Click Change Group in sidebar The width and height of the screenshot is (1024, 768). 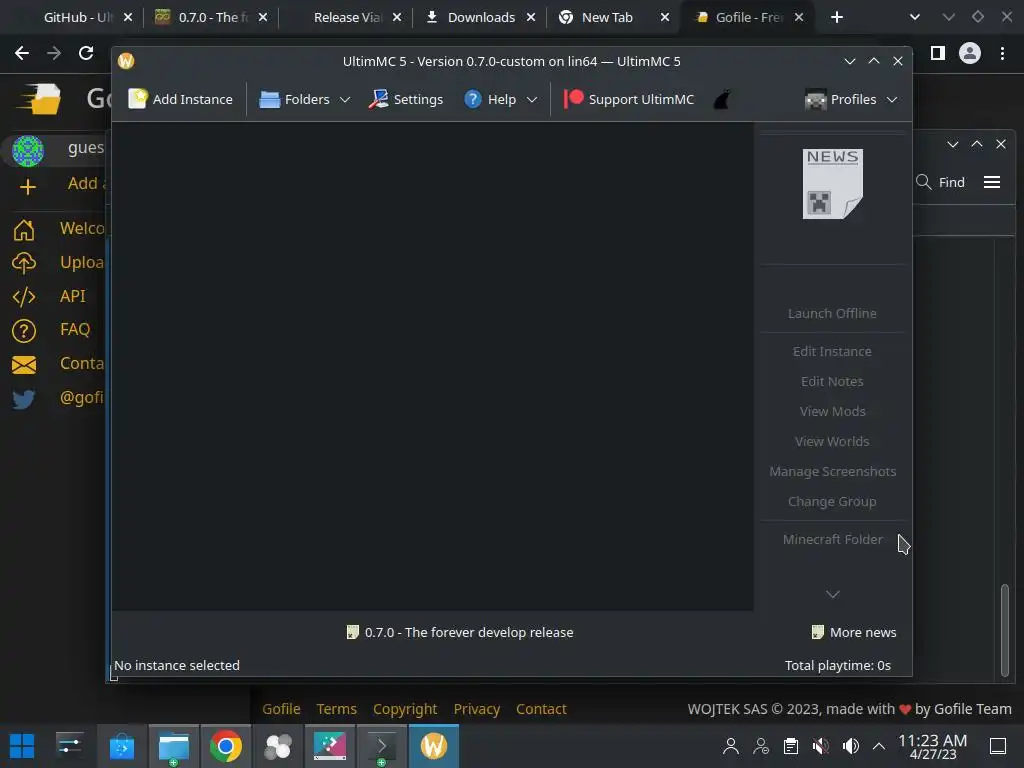(x=832, y=502)
